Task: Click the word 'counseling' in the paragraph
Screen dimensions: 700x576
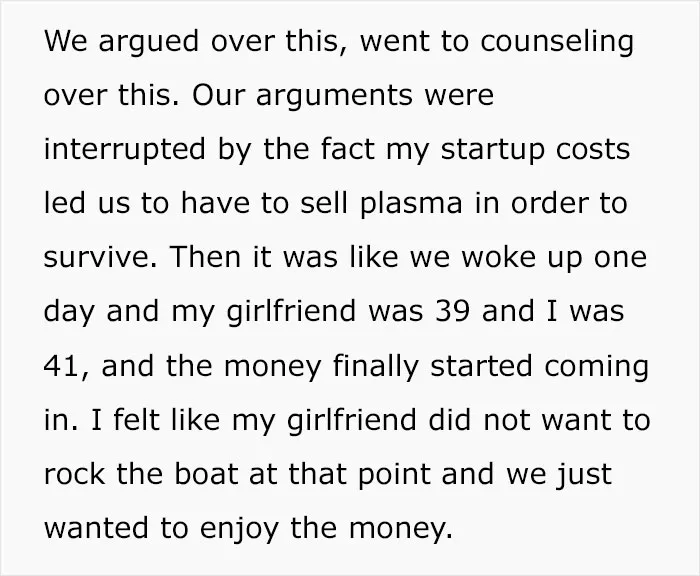Action: [557, 42]
